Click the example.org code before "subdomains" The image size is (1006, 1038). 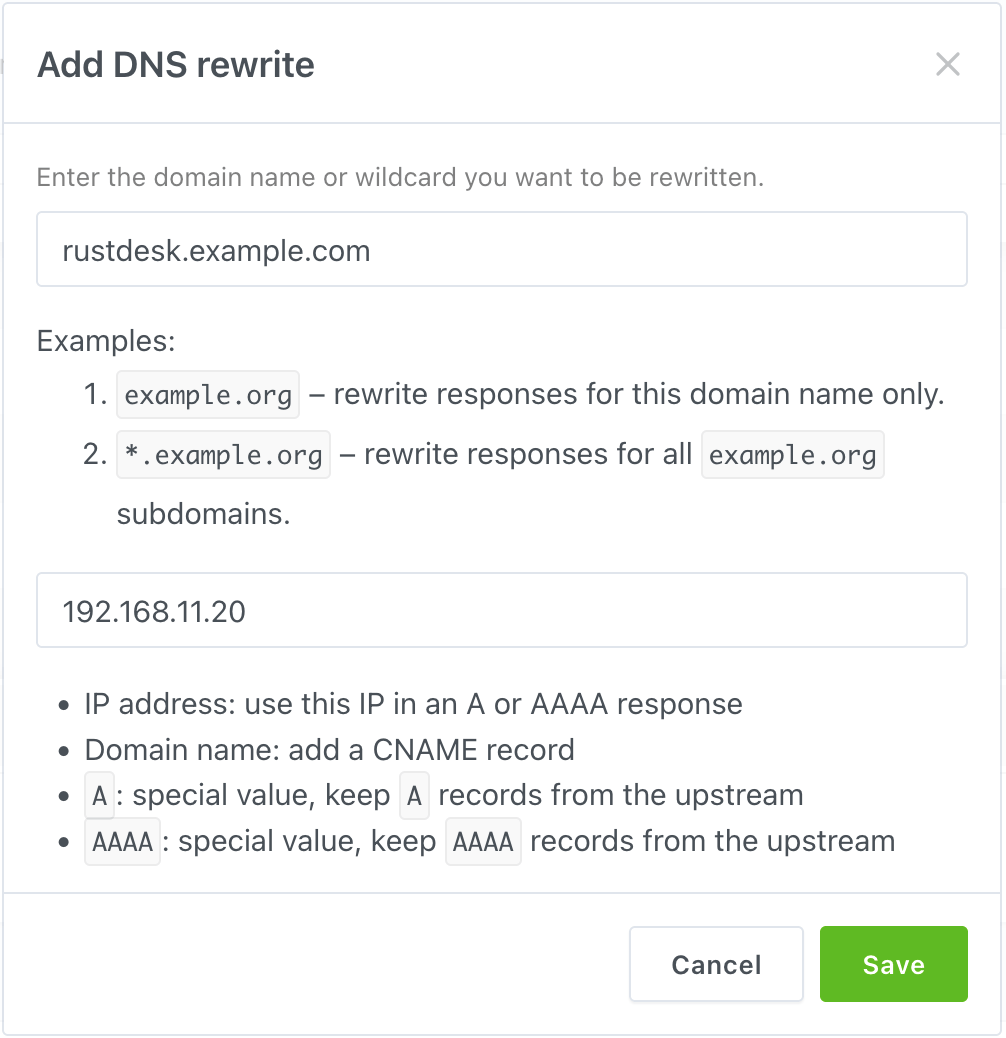coord(792,455)
